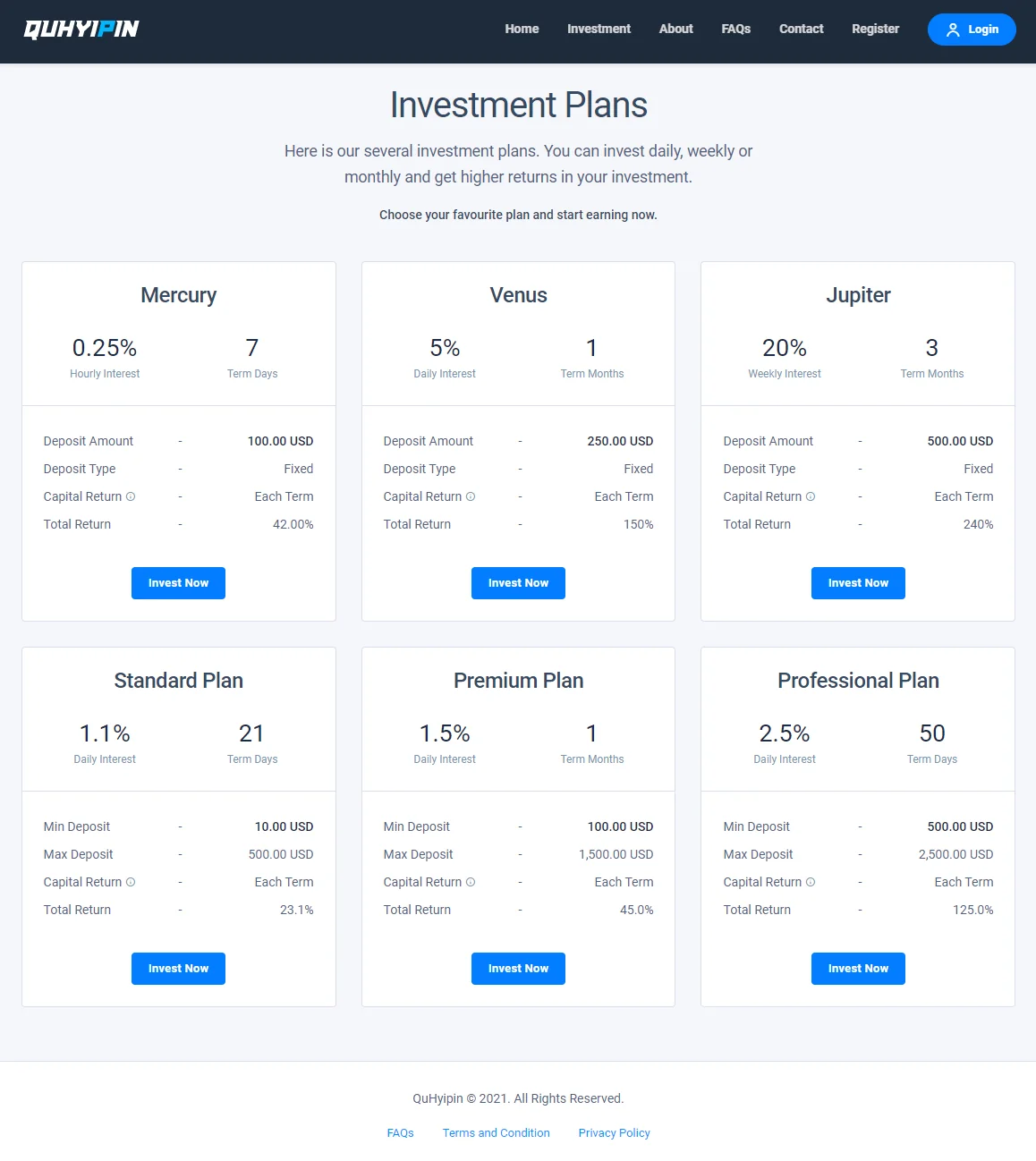The width and height of the screenshot is (1036, 1161).
Task: Click Mercury Capital Return info icon
Action: [x=131, y=496]
